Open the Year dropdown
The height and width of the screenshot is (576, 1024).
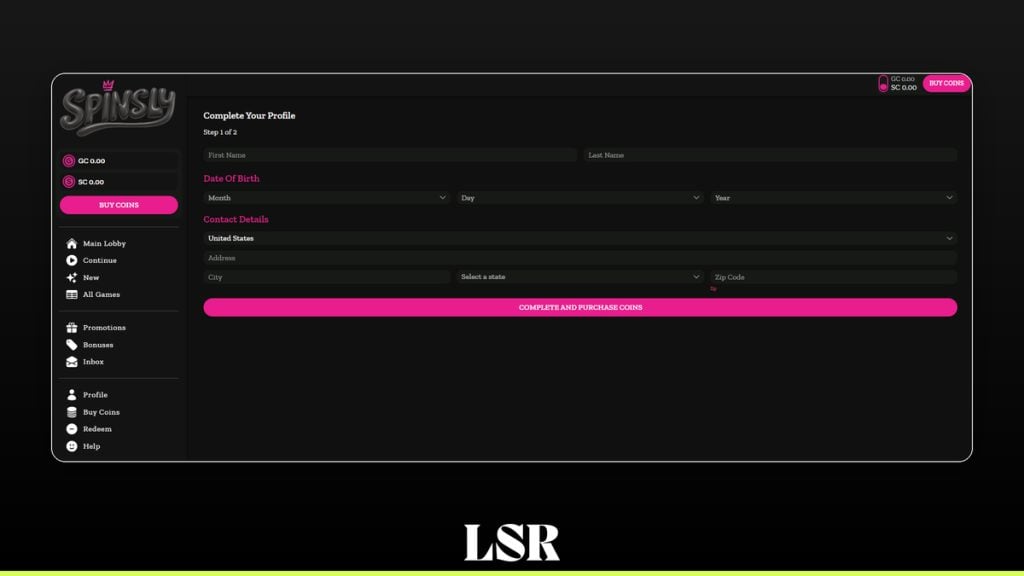coord(833,198)
